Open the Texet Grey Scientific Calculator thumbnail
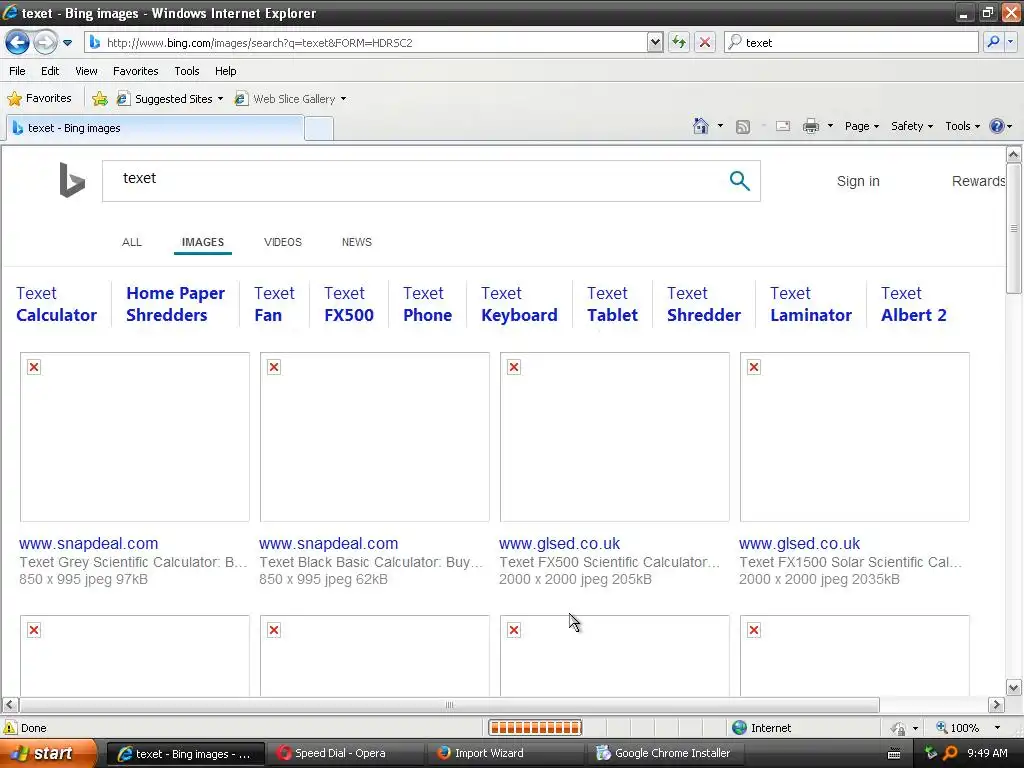The height and width of the screenshot is (768, 1024). pos(135,437)
